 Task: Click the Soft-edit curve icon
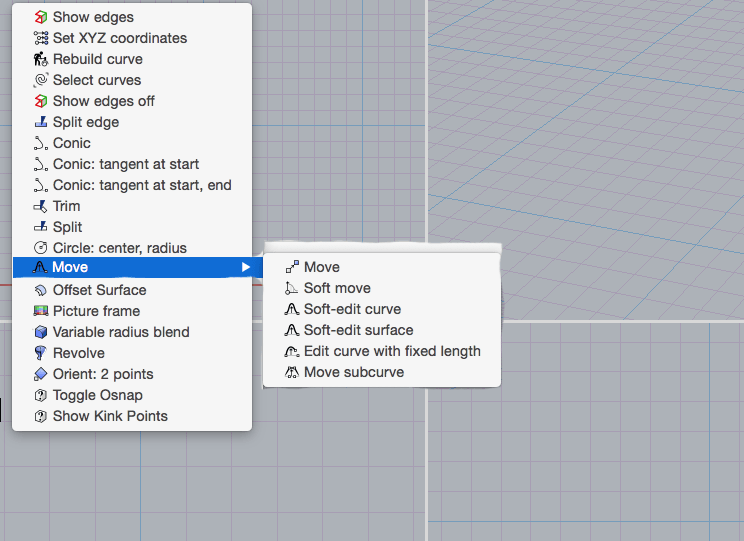(292, 309)
